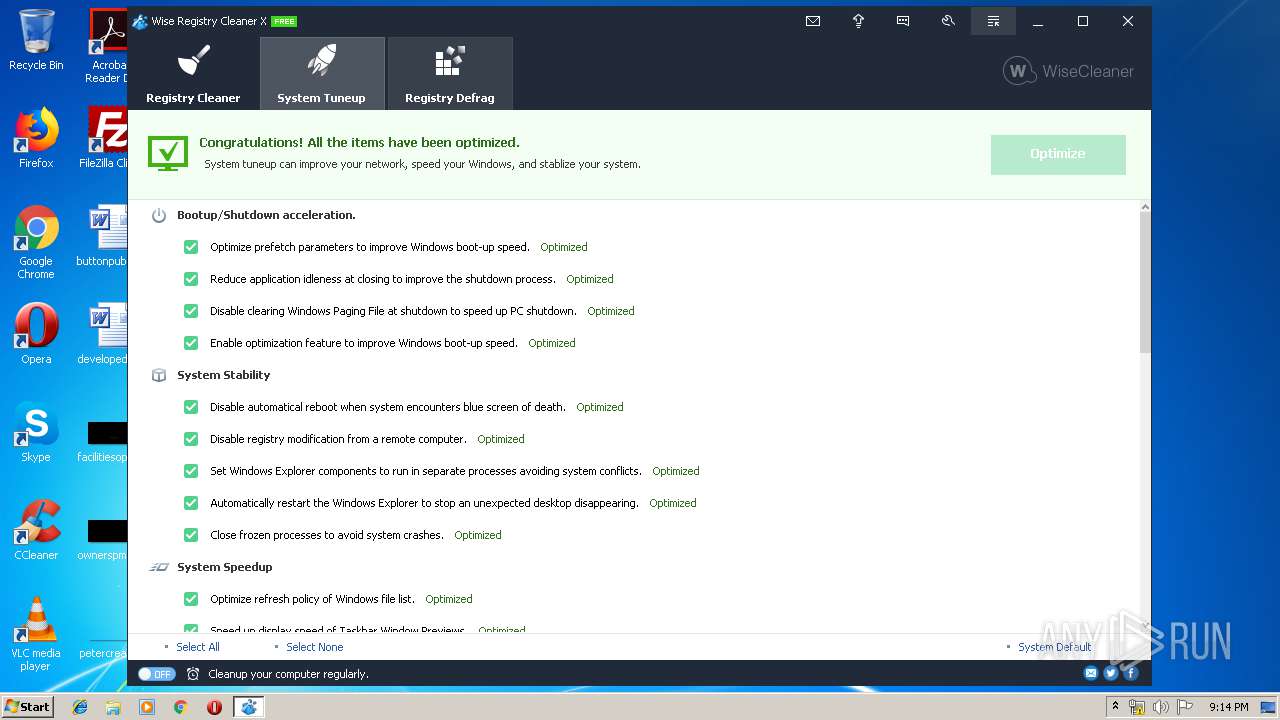Uncheck Reduce application idleness at closing
1280x720 pixels.
pyautogui.click(x=191, y=279)
